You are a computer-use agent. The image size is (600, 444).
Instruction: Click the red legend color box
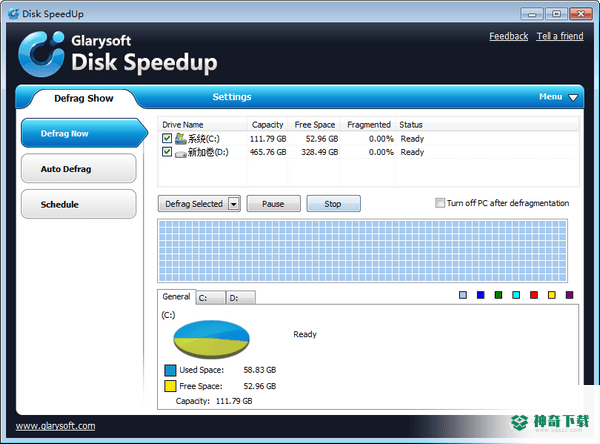pos(534,295)
